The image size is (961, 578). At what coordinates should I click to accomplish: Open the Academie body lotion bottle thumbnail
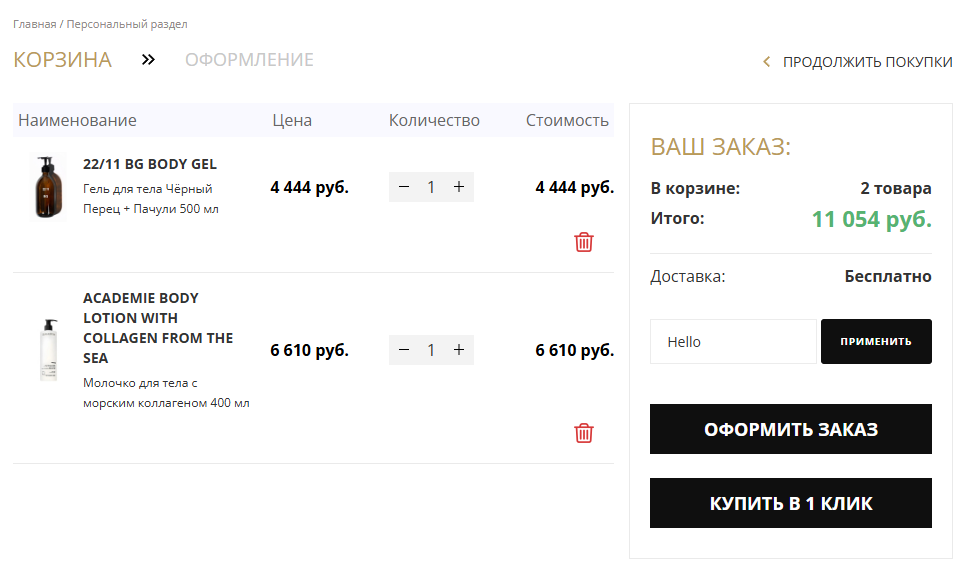tap(49, 350)
